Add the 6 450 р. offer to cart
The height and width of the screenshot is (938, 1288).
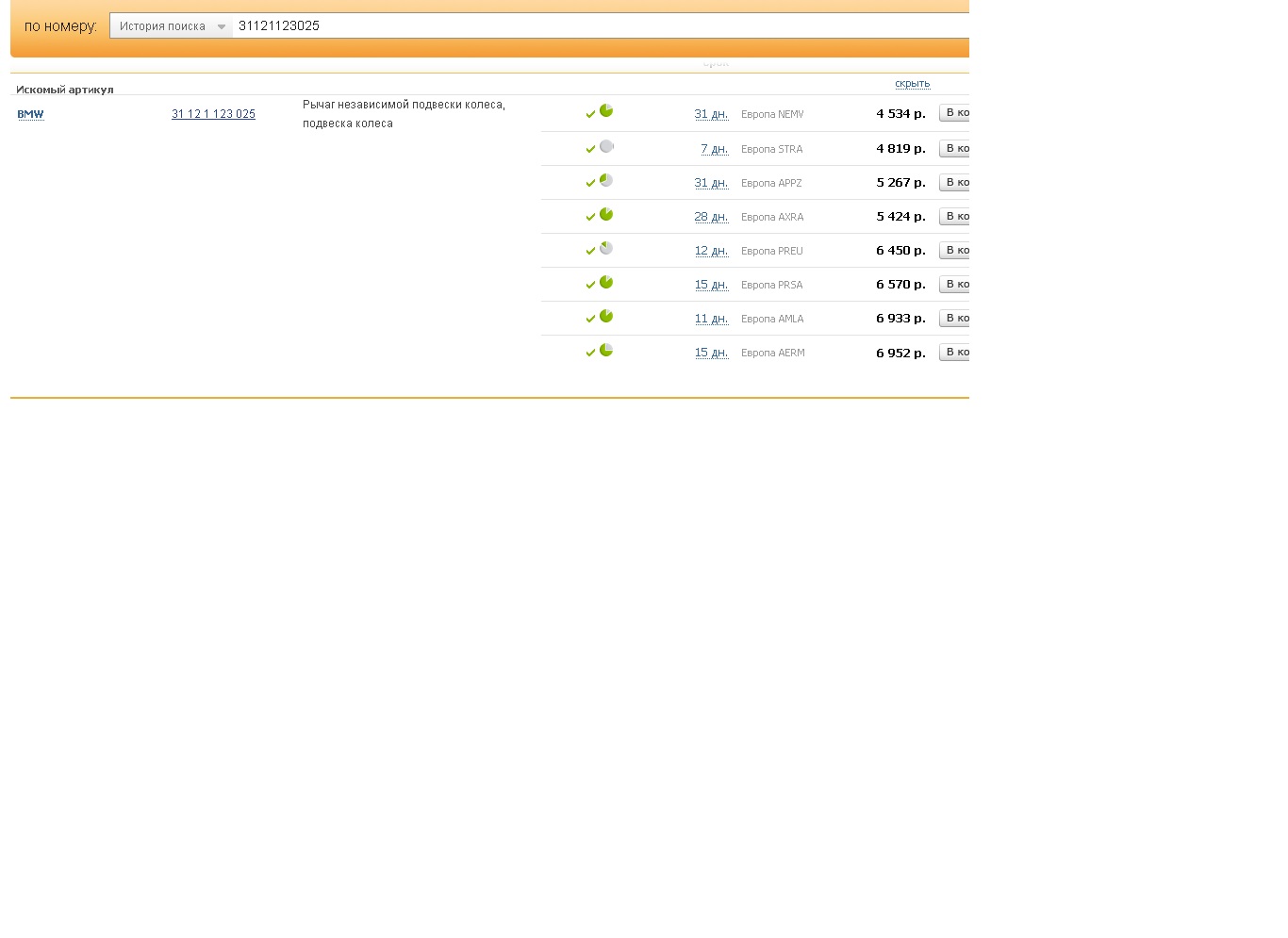pos(954,250)
